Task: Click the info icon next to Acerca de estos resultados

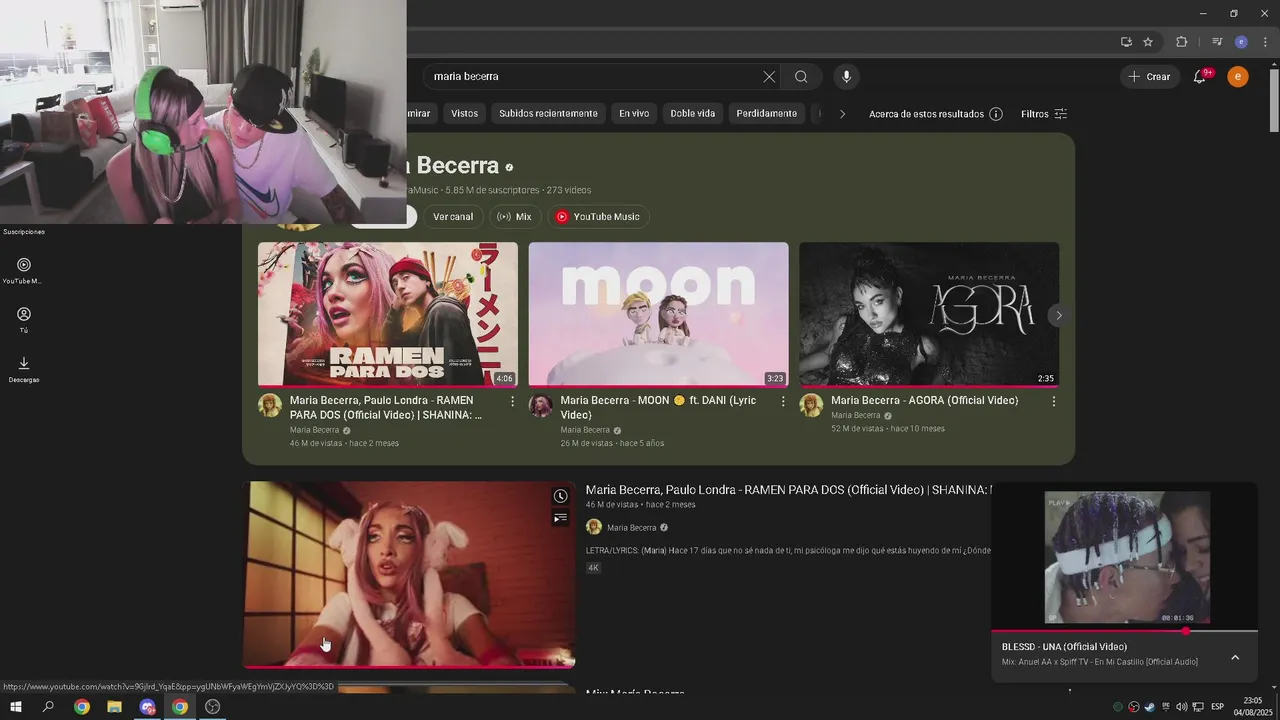Action: pos(996,114)
